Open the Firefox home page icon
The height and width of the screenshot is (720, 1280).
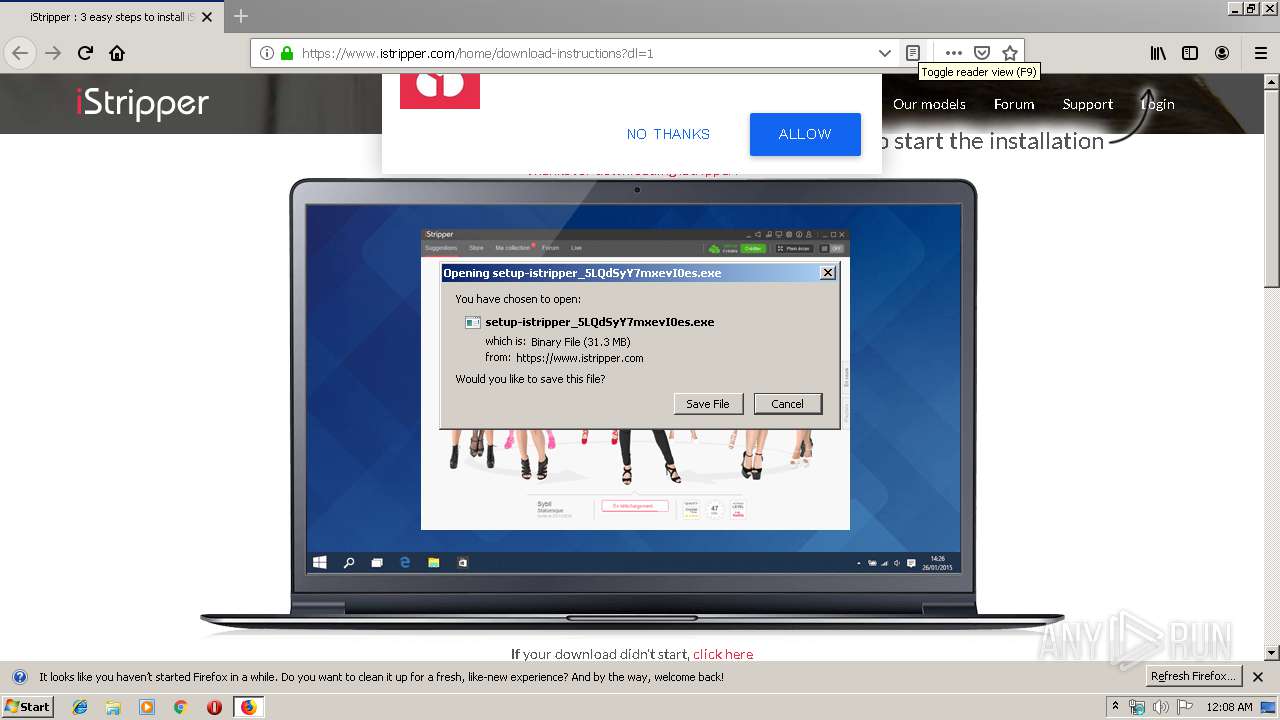click(117, 53)
